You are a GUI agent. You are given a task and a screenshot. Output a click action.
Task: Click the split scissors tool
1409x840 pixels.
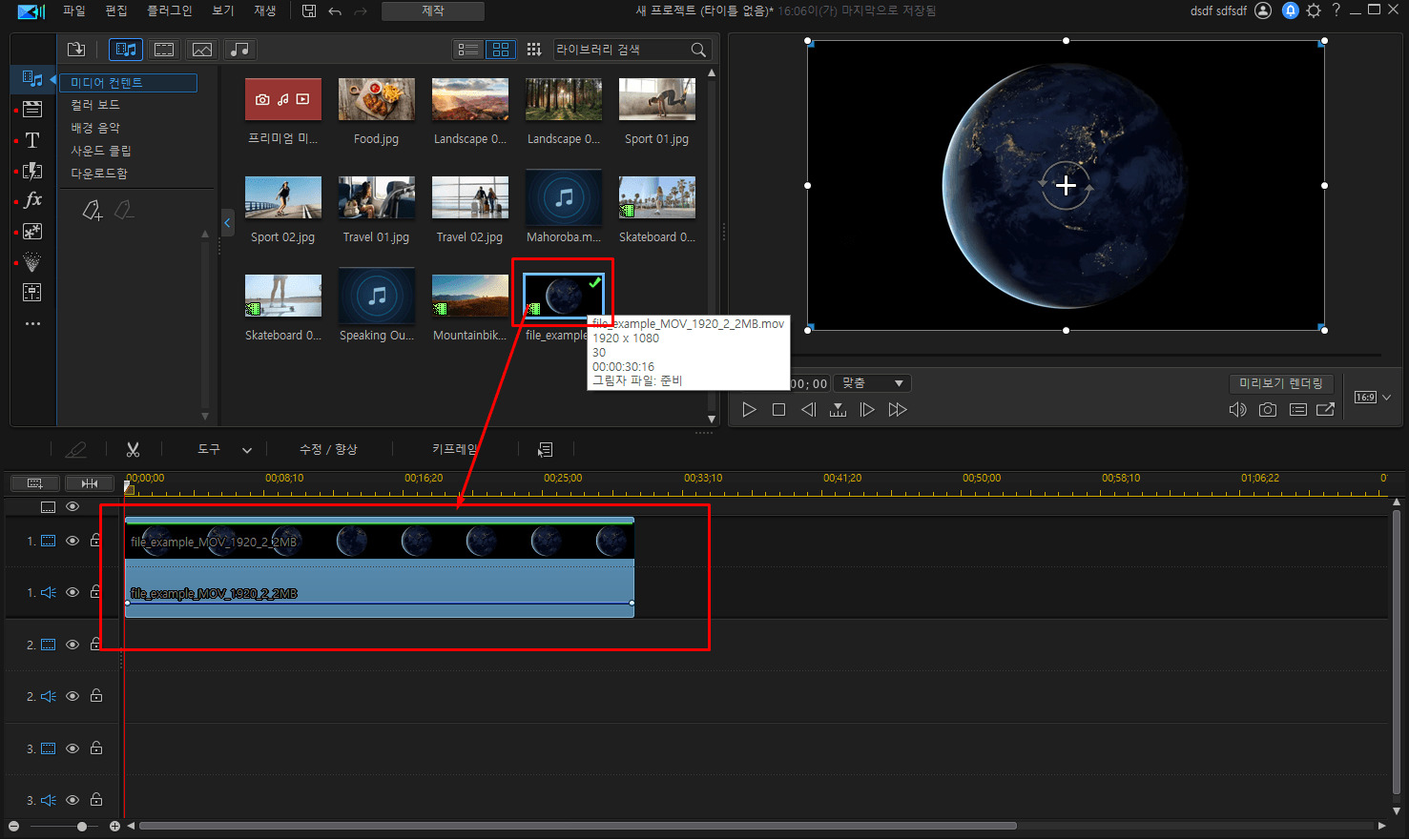[x=133, y=449]
